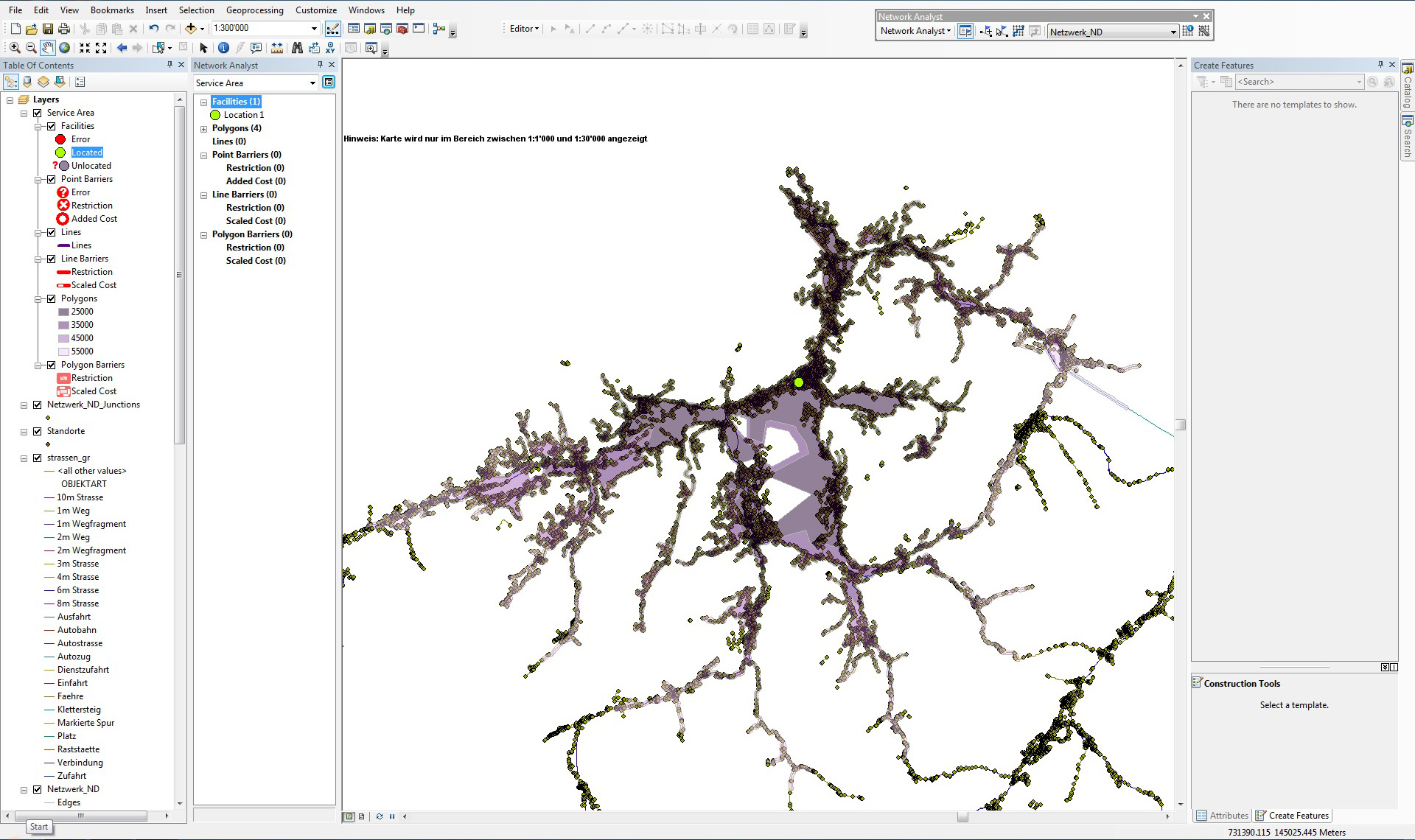Activate the Measure ruler tool
Image resolution: width=1415 pixels, height=840 pixels.
click(276, 48)
